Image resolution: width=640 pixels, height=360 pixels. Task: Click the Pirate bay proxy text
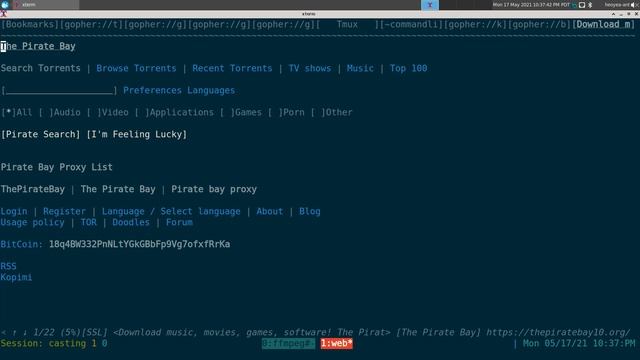pos(214,189)
